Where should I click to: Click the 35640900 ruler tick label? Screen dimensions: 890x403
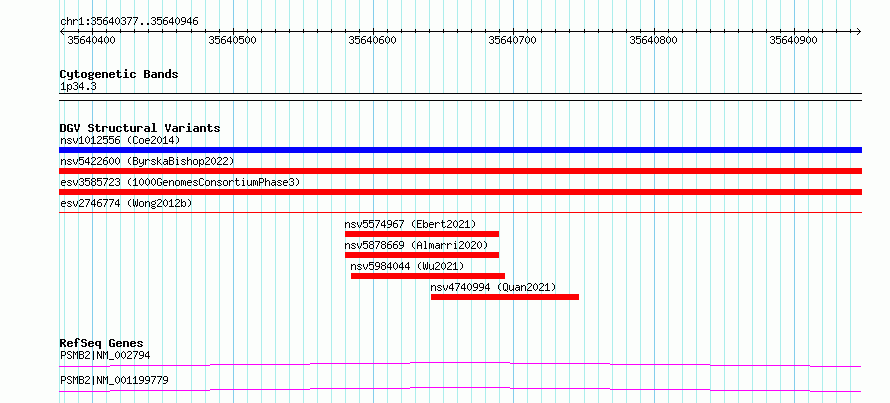(793, 40)
